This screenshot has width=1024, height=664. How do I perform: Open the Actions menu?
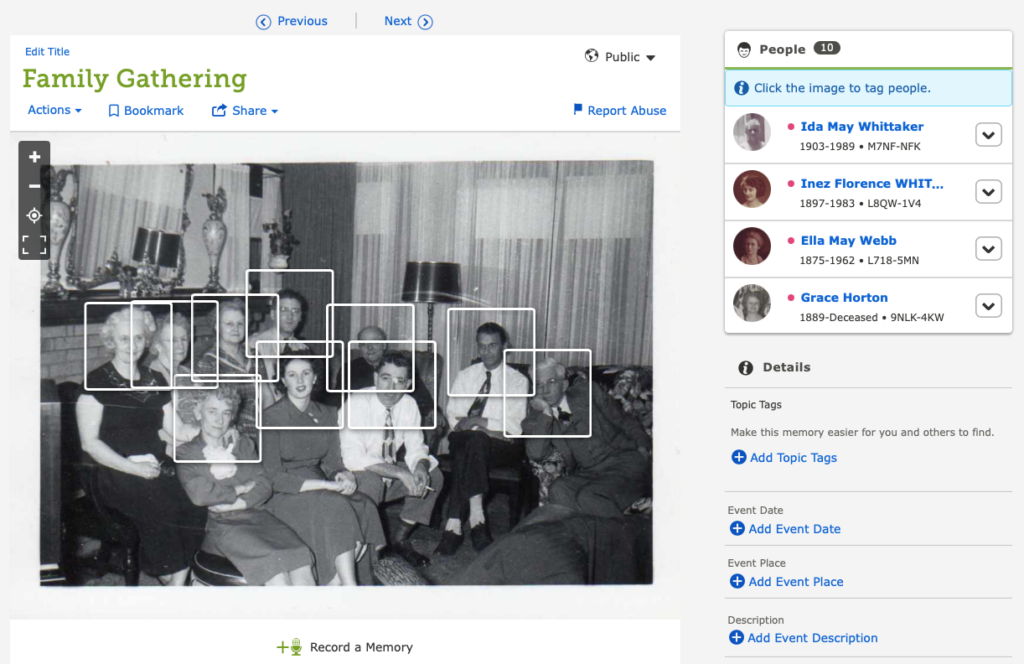tap(54, 110)
